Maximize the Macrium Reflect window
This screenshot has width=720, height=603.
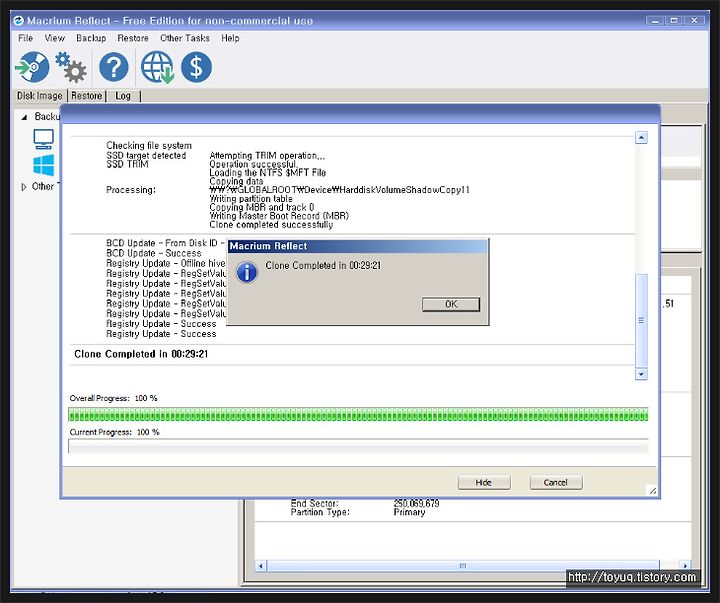[674, 21]
